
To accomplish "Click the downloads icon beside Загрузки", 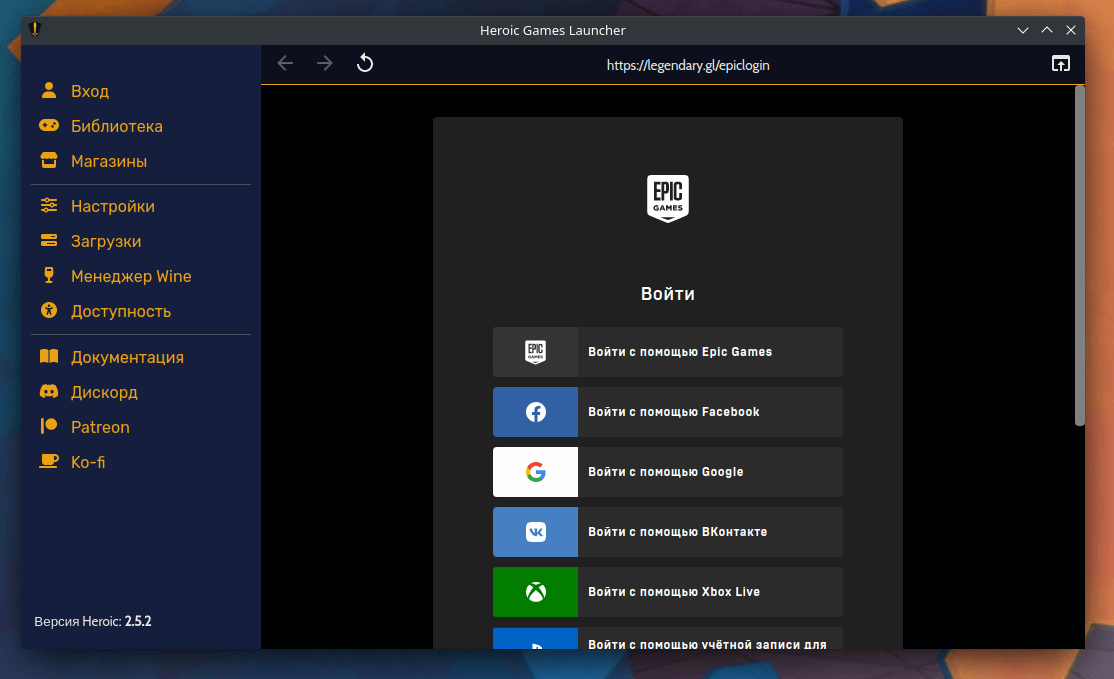I will (49, 241).
